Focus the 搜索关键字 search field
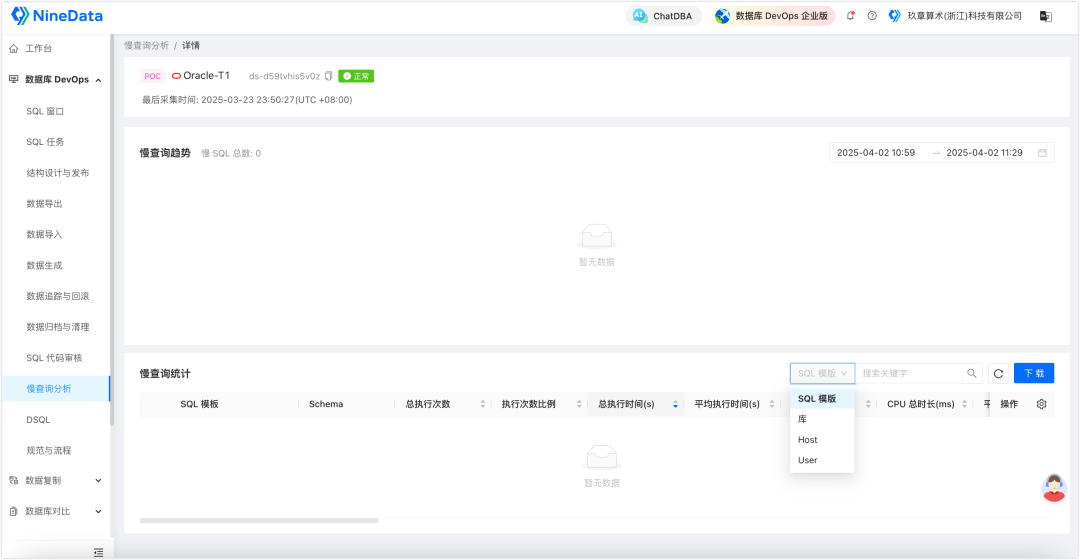 908,373
